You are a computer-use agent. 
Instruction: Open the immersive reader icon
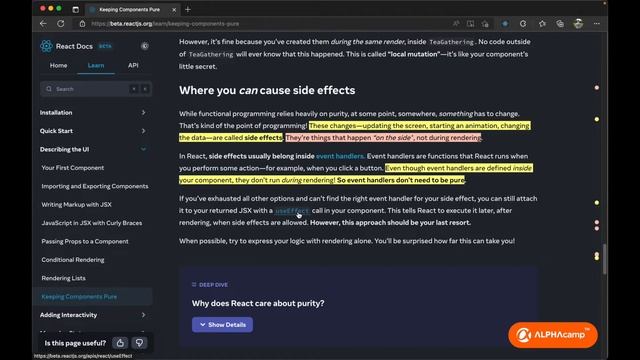tap(470, 24)
